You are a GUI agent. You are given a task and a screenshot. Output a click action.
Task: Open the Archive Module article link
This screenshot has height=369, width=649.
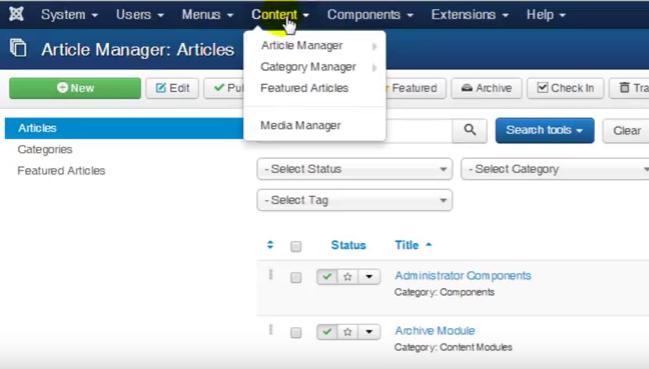435,331
